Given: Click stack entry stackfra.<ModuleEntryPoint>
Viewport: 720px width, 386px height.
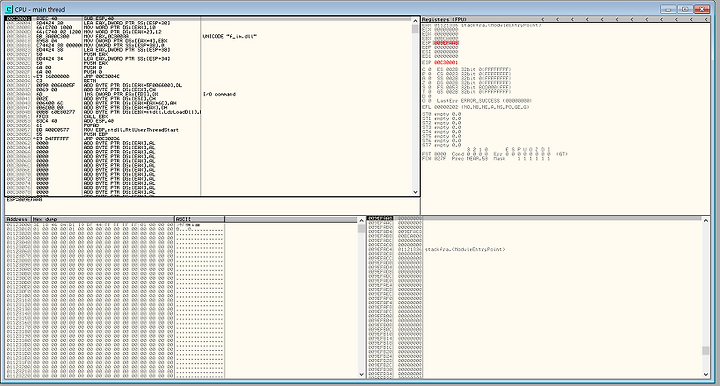Looking at the screenshot, I should click(465, 250).
